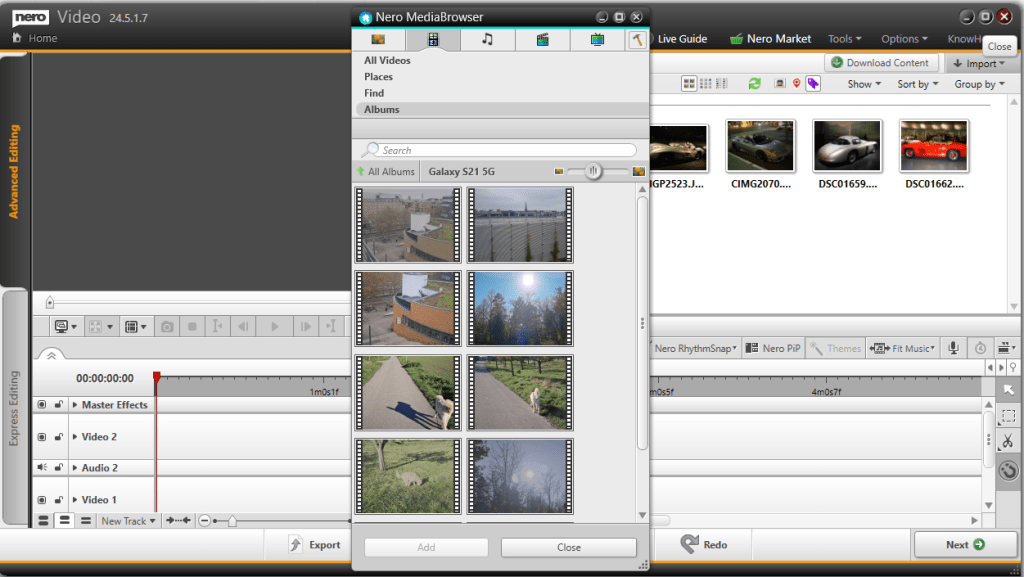Click the MediaBrowser Search field
The height and width of the screenshot is (577, 1024).
[500, 150]
